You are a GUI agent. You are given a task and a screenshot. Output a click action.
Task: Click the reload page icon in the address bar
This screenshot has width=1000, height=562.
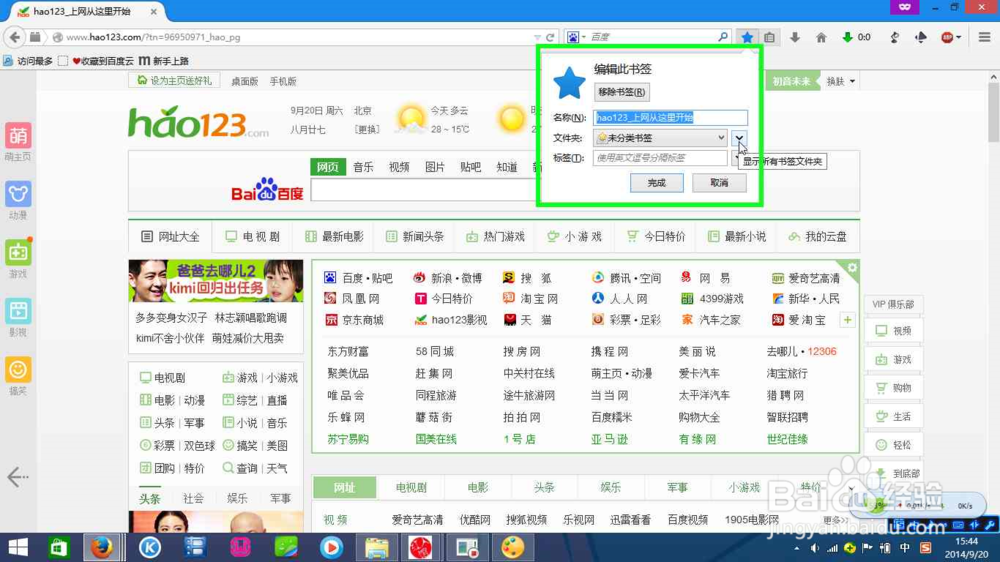coord(550,37)
